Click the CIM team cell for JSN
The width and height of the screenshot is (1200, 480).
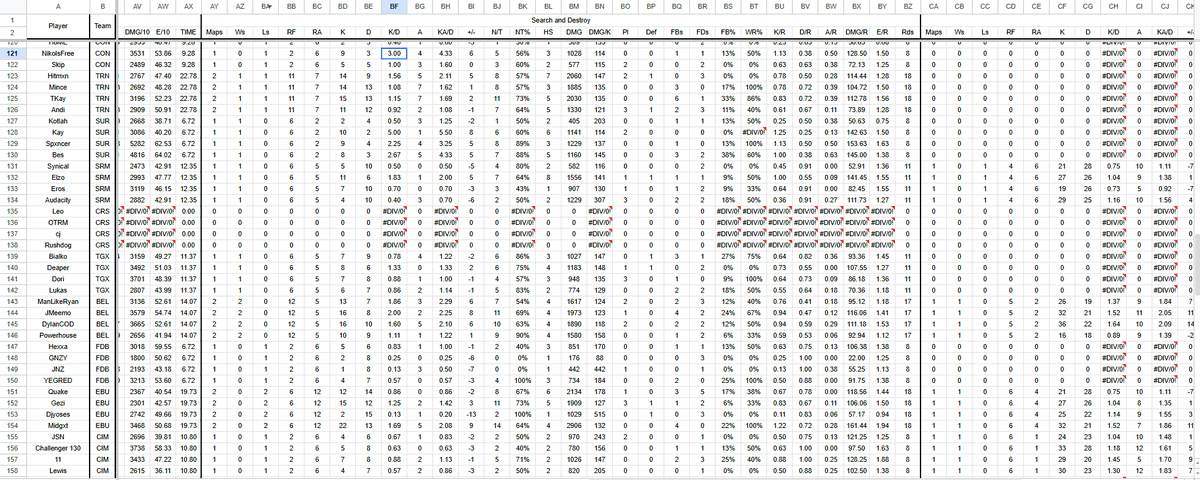tap(101, 435)
